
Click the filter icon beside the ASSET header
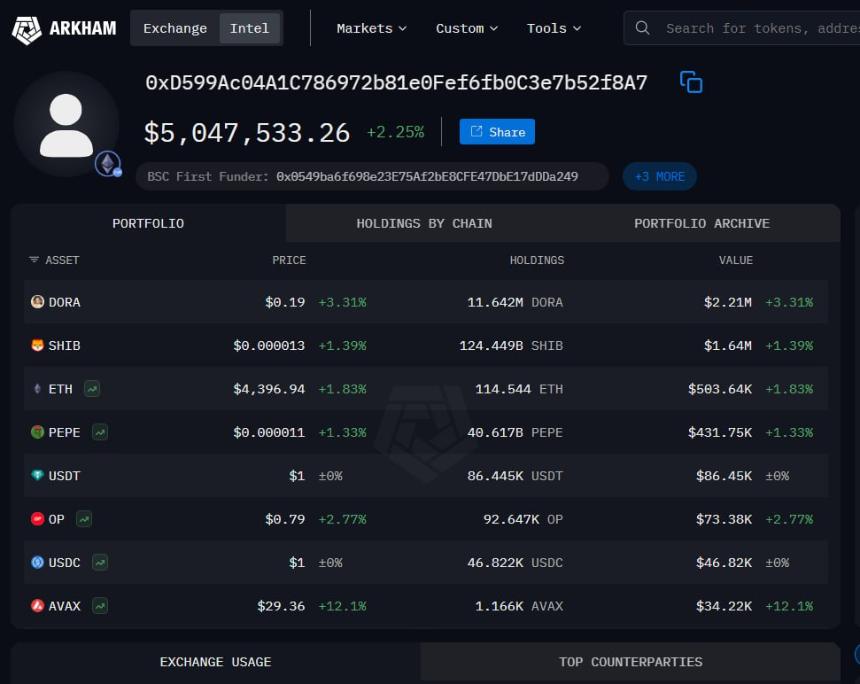coord(34,260)
